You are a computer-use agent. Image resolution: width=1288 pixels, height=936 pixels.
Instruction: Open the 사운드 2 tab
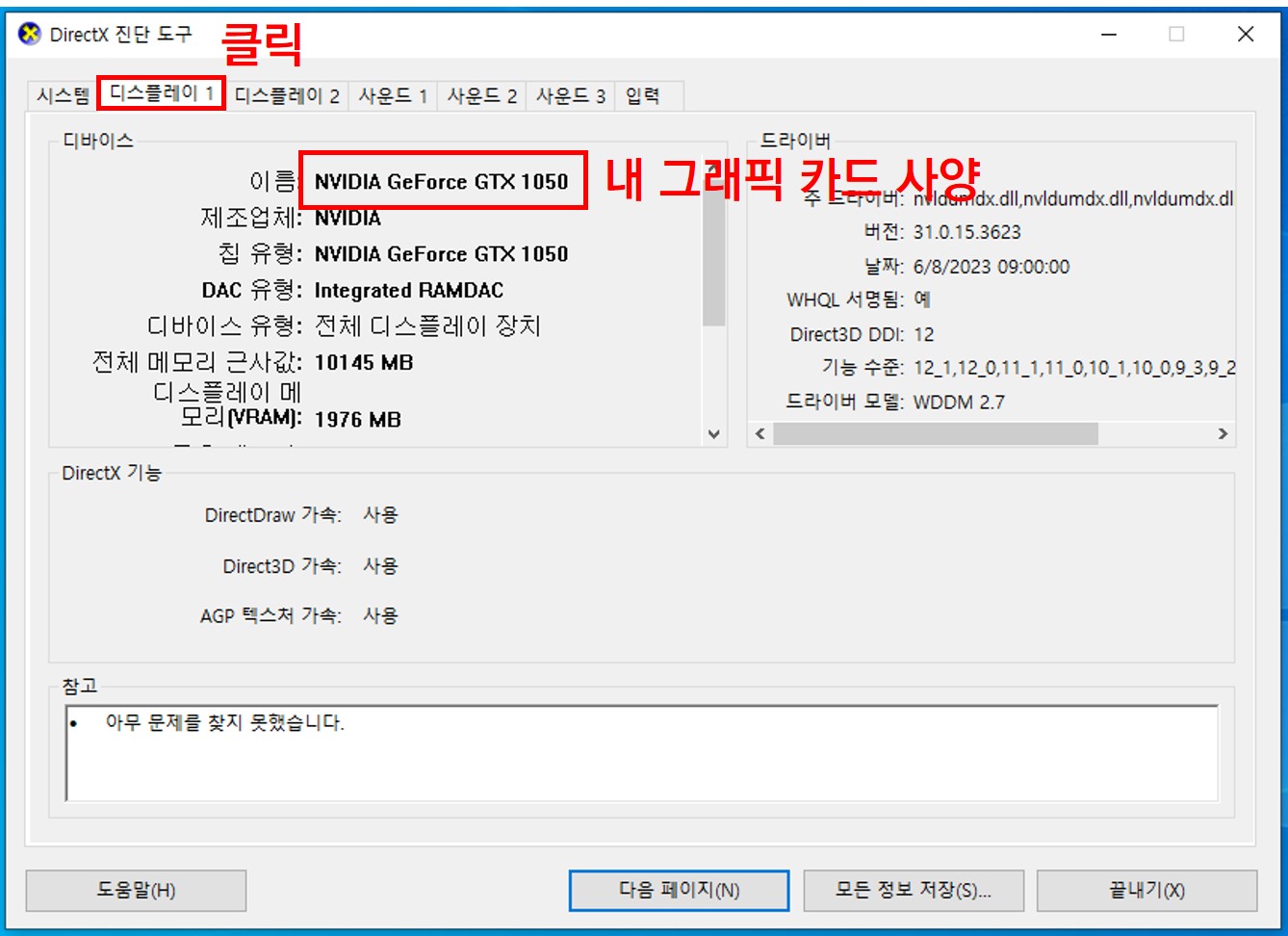[482, 95]
